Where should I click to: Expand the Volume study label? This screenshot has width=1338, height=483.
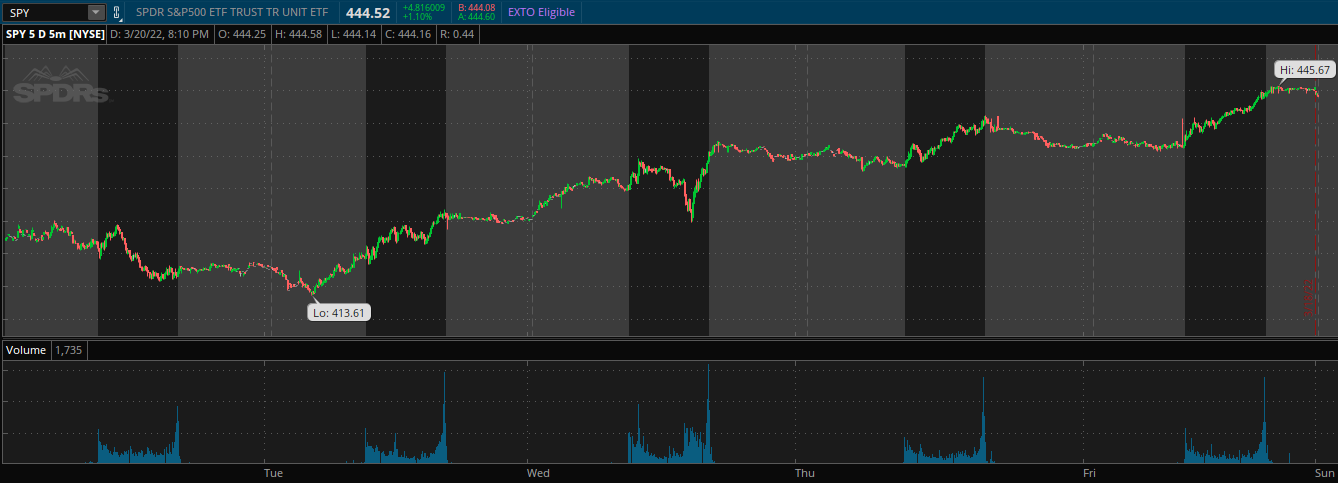tap(26, 350)
